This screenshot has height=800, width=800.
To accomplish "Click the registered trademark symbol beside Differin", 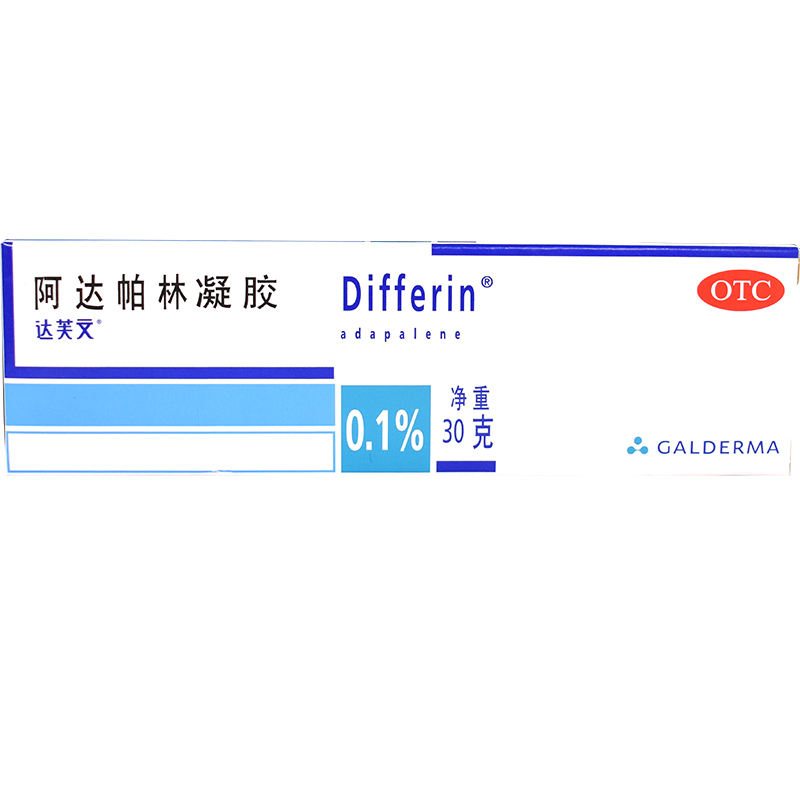I will pos(486,283).
